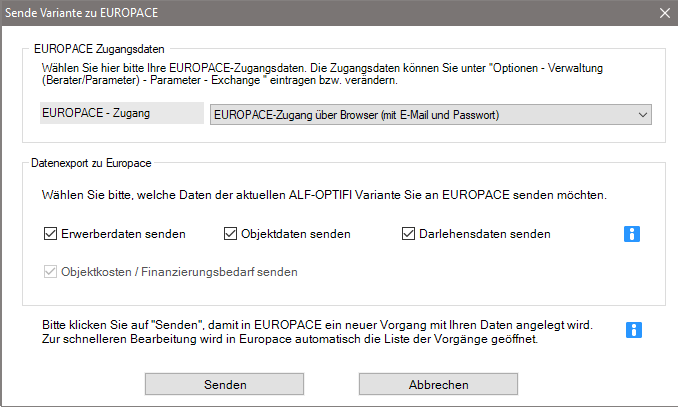Click the EUROPACE - Zugang label field
The width and height of the screenshot is (678, 407).
tap(122, 113)
